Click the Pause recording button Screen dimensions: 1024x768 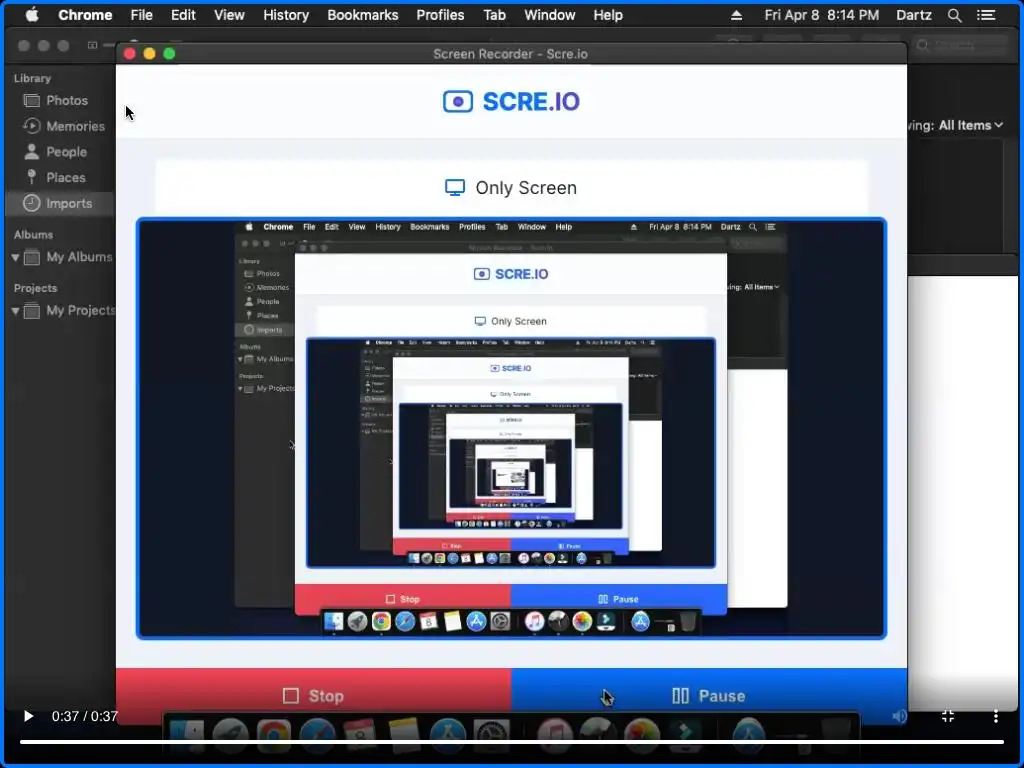point(709,696)
